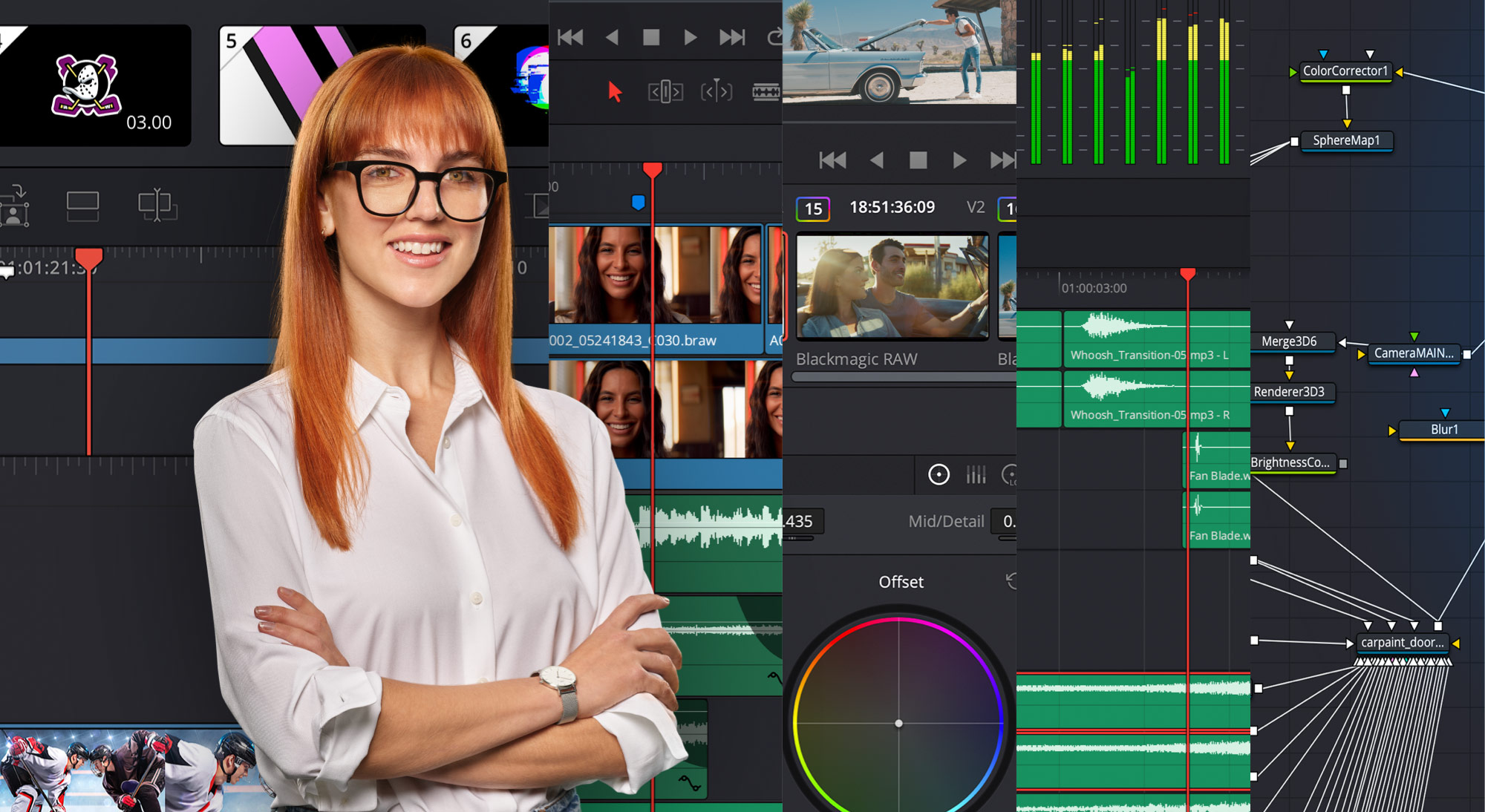Screen dimensions: 1485x812
Task: Select the red selection arrow edit tool
Action: pyautogui.click(x=614, y=93)
